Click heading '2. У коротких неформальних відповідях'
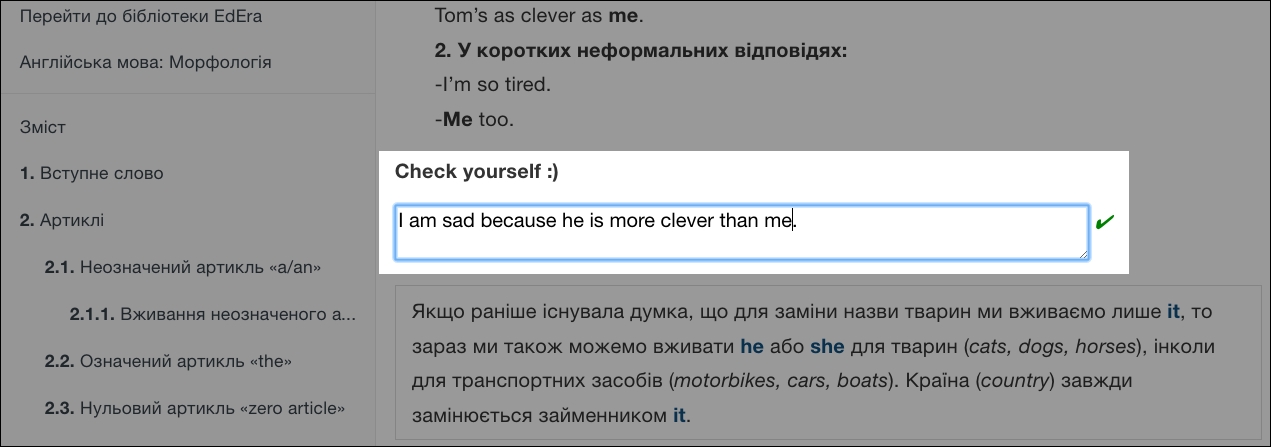The image size is (1271, 447). point(641,50)
